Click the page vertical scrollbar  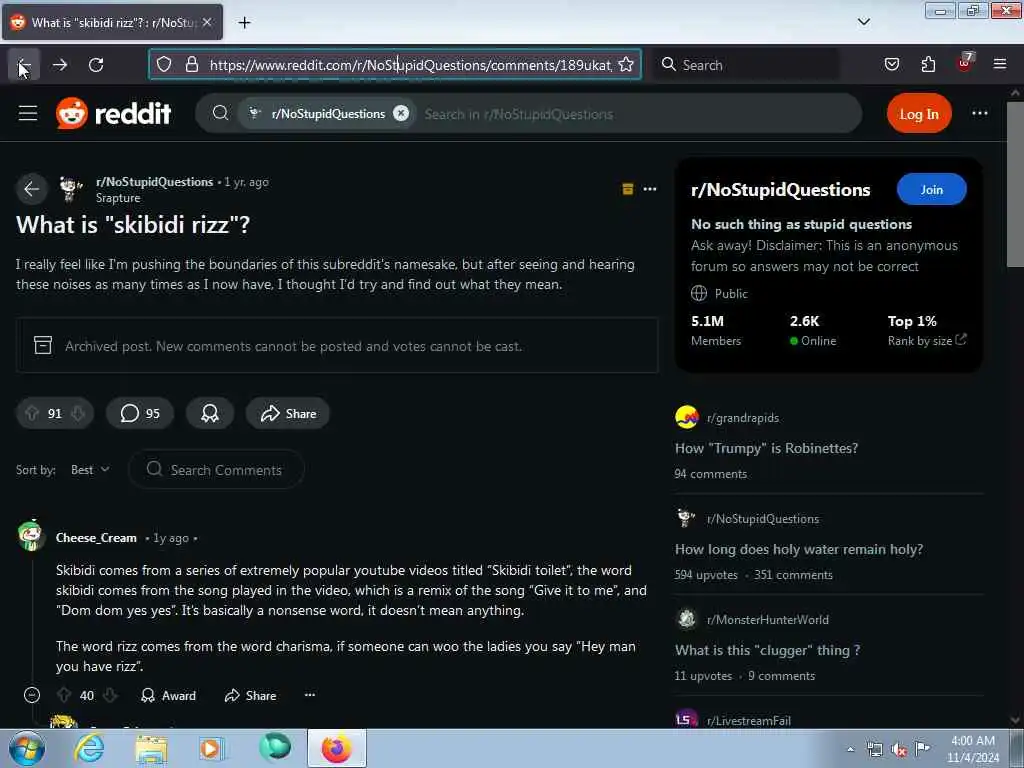(x=1014, y=185)
